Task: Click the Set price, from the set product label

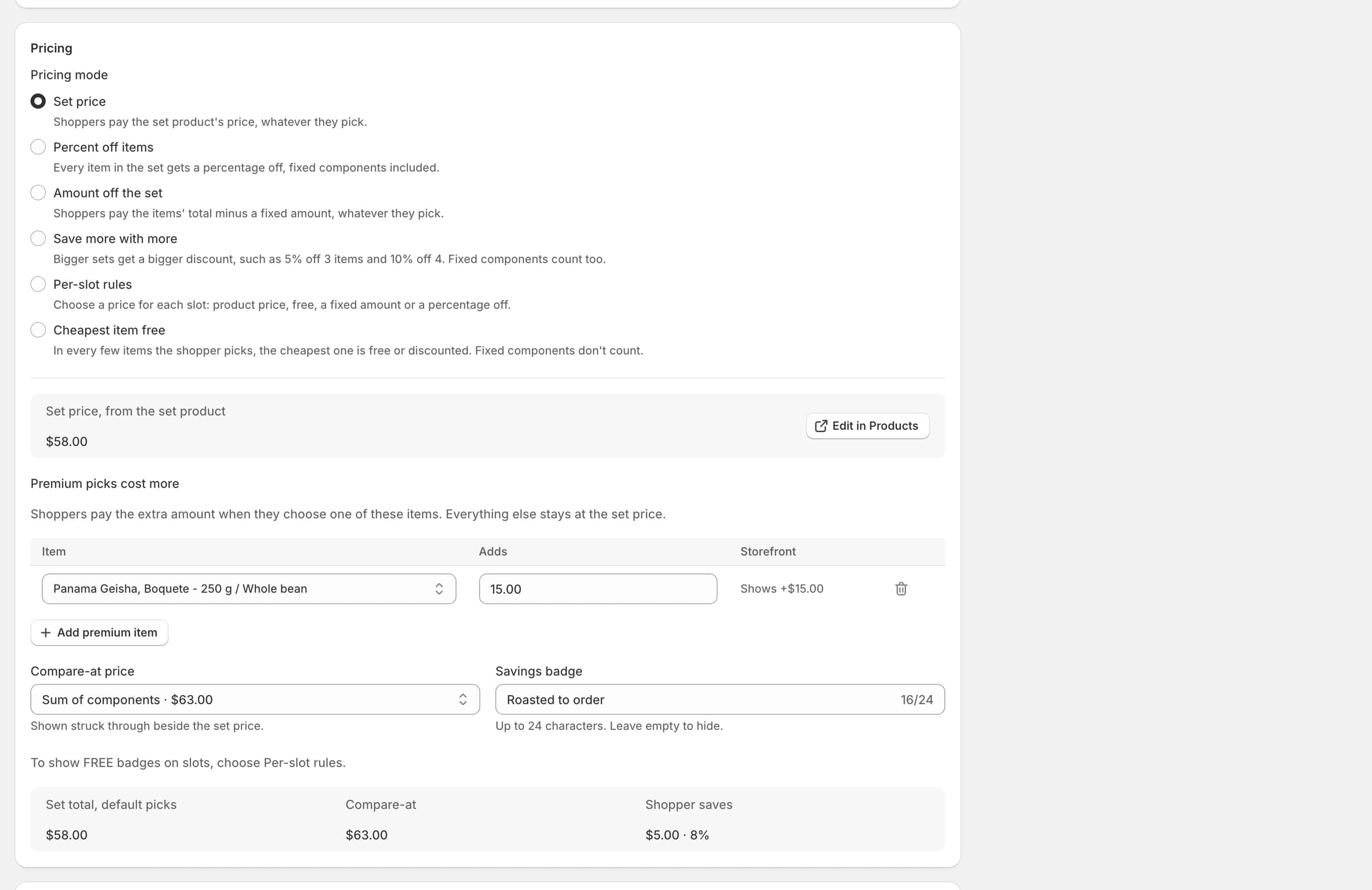Action: [135, 411]
